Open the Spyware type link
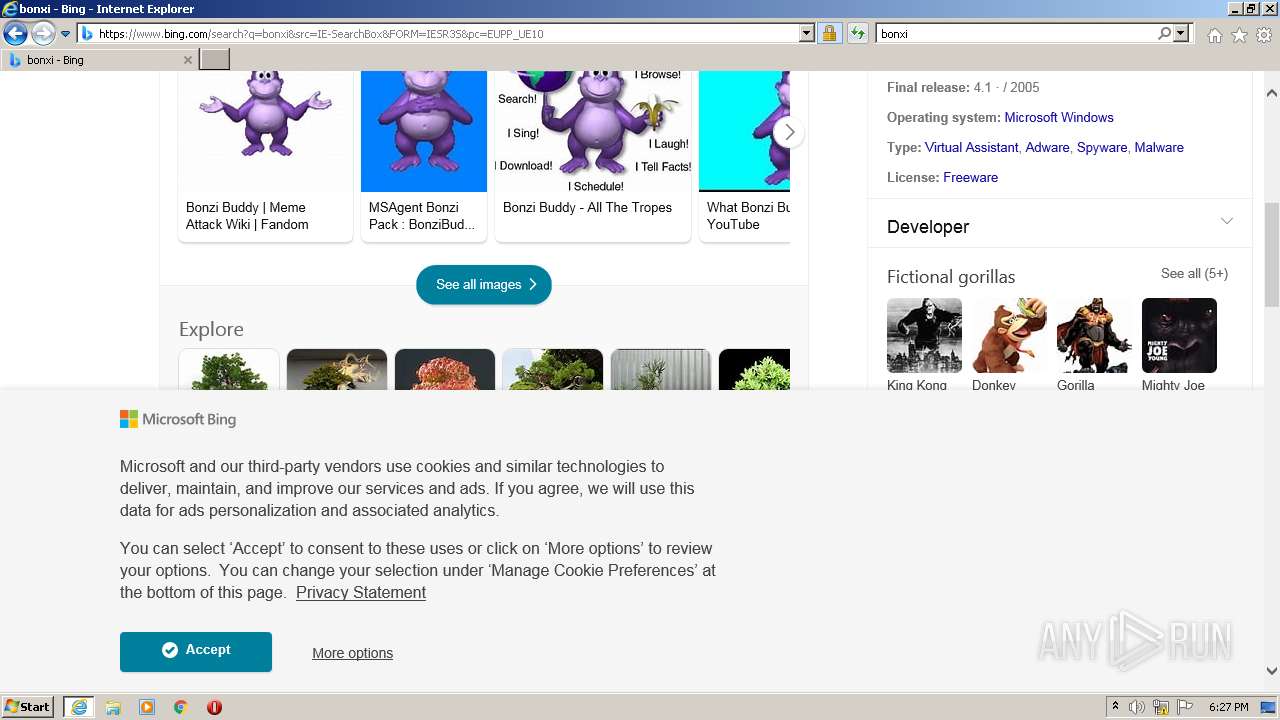This screenshot has width=1280, height=720. (1102, 147)
